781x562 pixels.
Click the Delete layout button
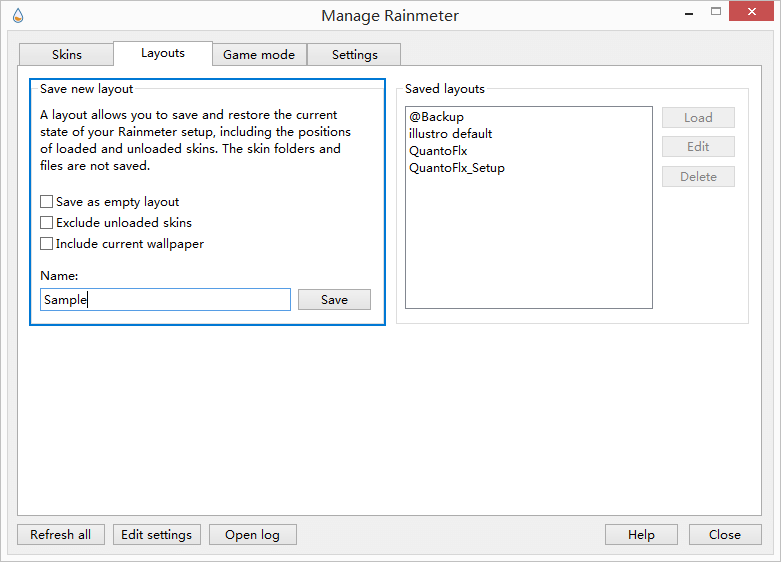[x=698, y=176]
